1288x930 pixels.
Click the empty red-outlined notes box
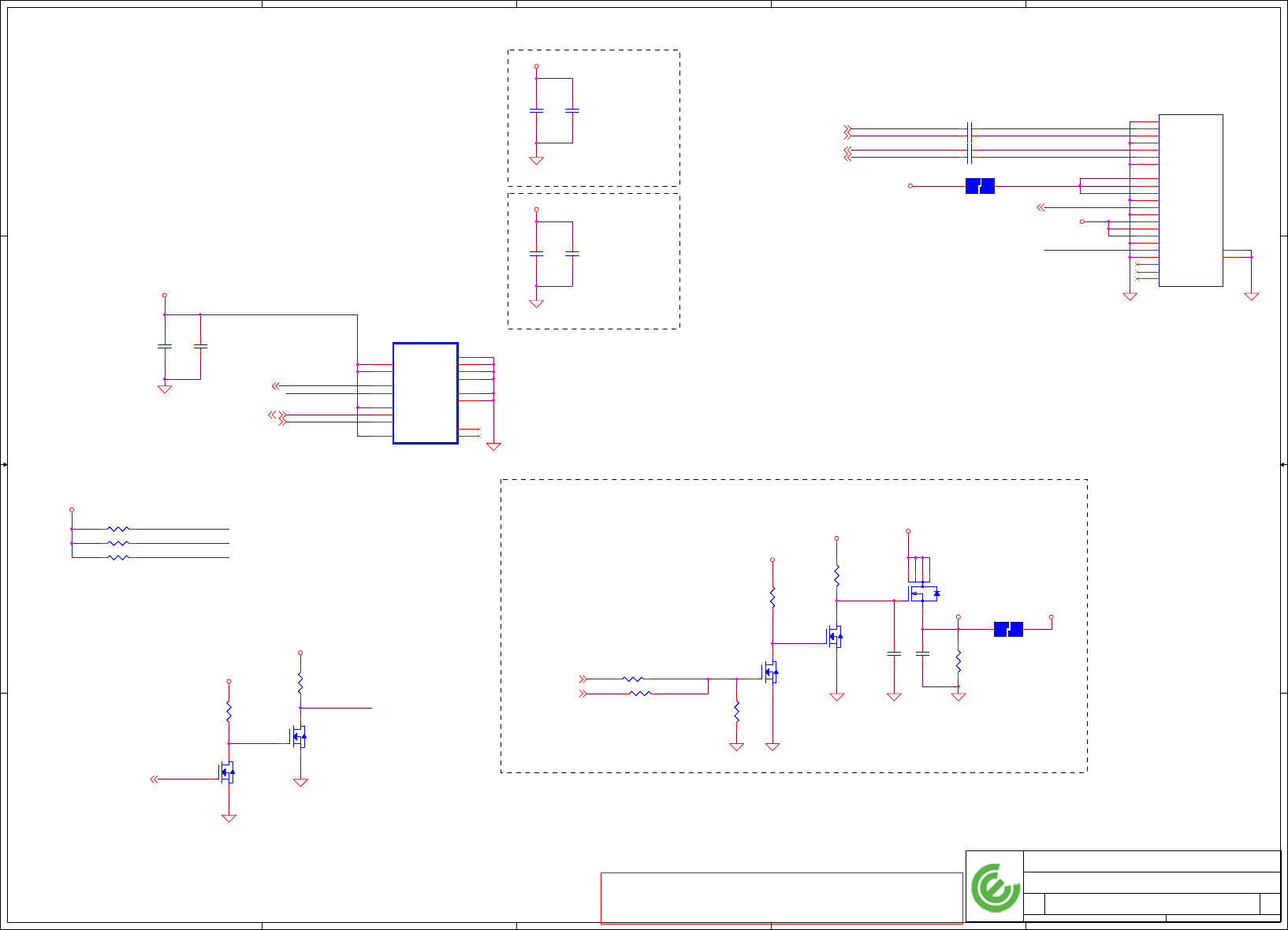coord(781,898)
